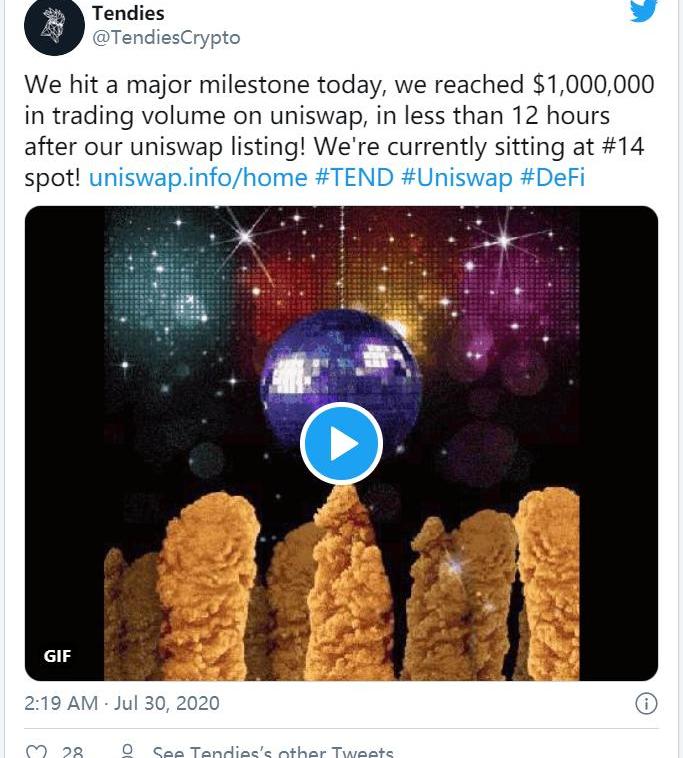Click the @TendiesCrypto handle
This screenshot has width=683, height=758.
point(166,38)
